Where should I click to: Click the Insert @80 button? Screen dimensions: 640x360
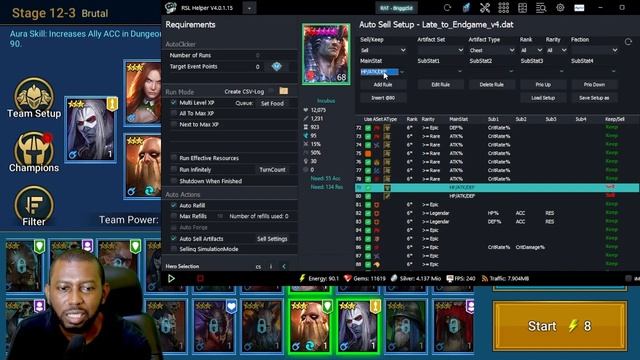383,98
